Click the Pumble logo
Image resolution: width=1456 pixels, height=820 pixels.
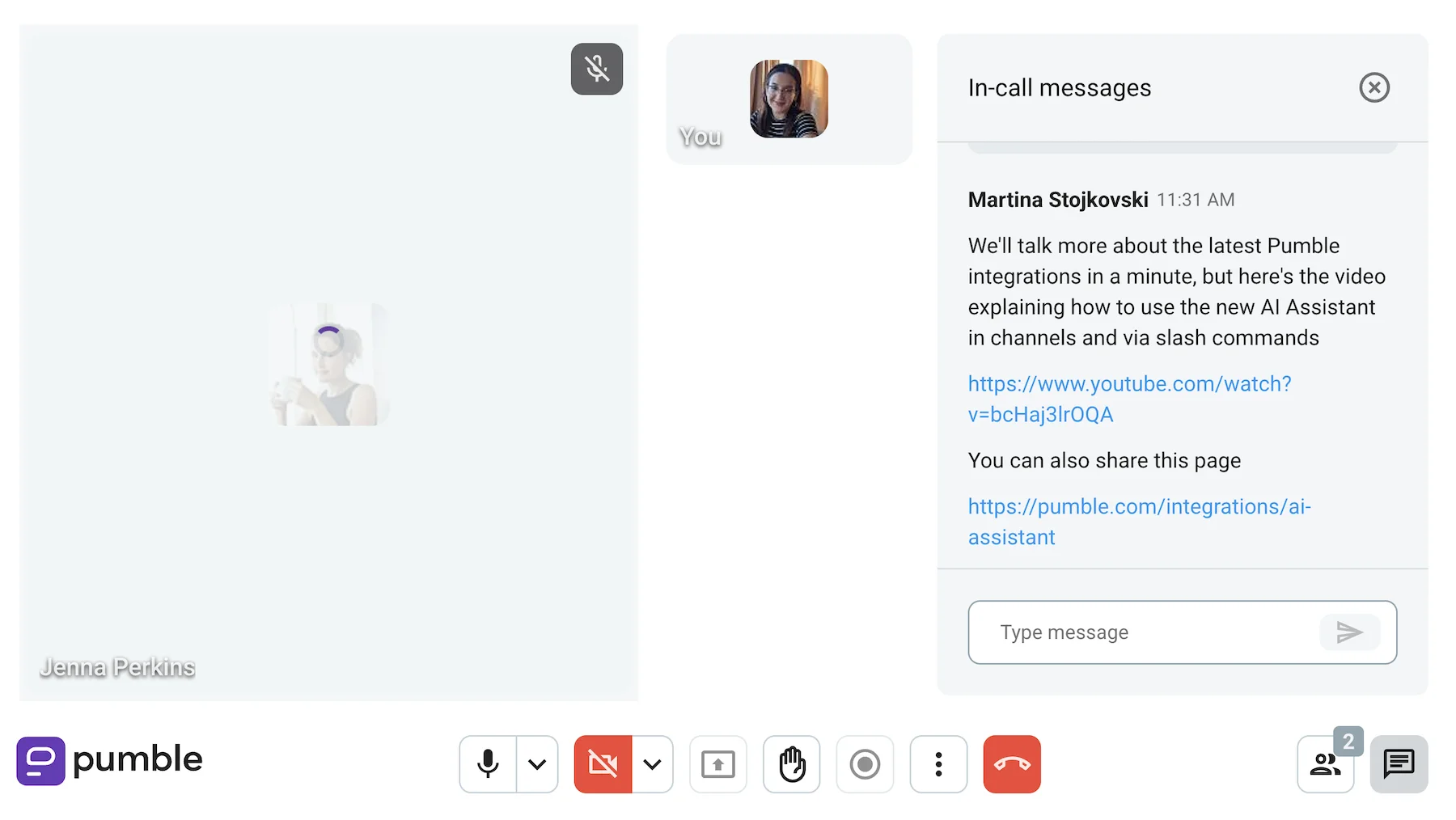(109, 760)
